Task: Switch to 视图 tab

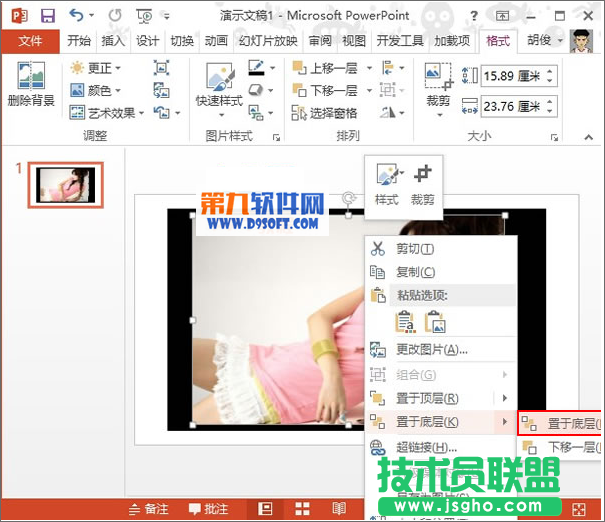Action: click(354, 41)
